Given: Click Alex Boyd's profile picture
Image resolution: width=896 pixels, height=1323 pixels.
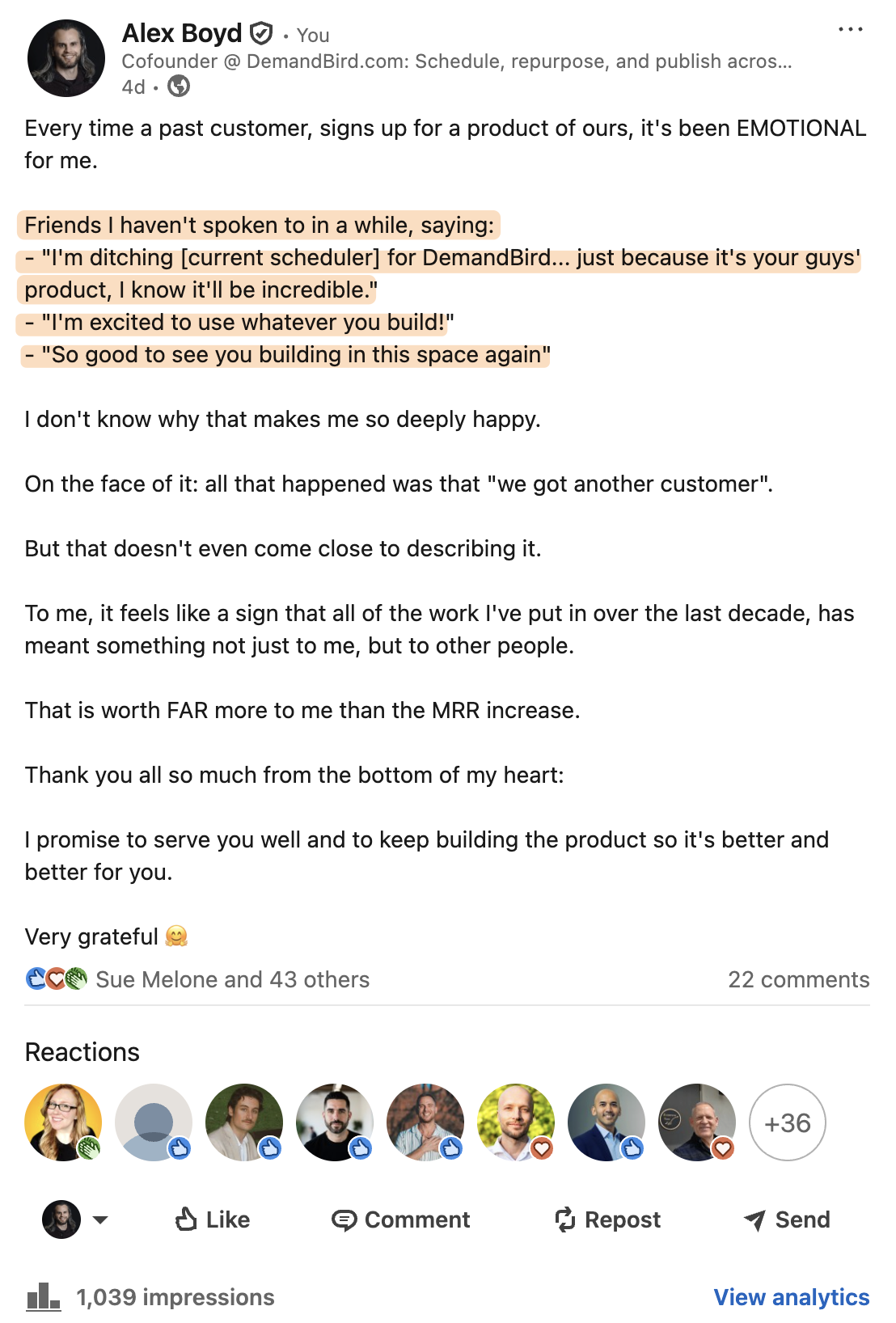Looking at the screenshot, I should click(x=68, y=58).
